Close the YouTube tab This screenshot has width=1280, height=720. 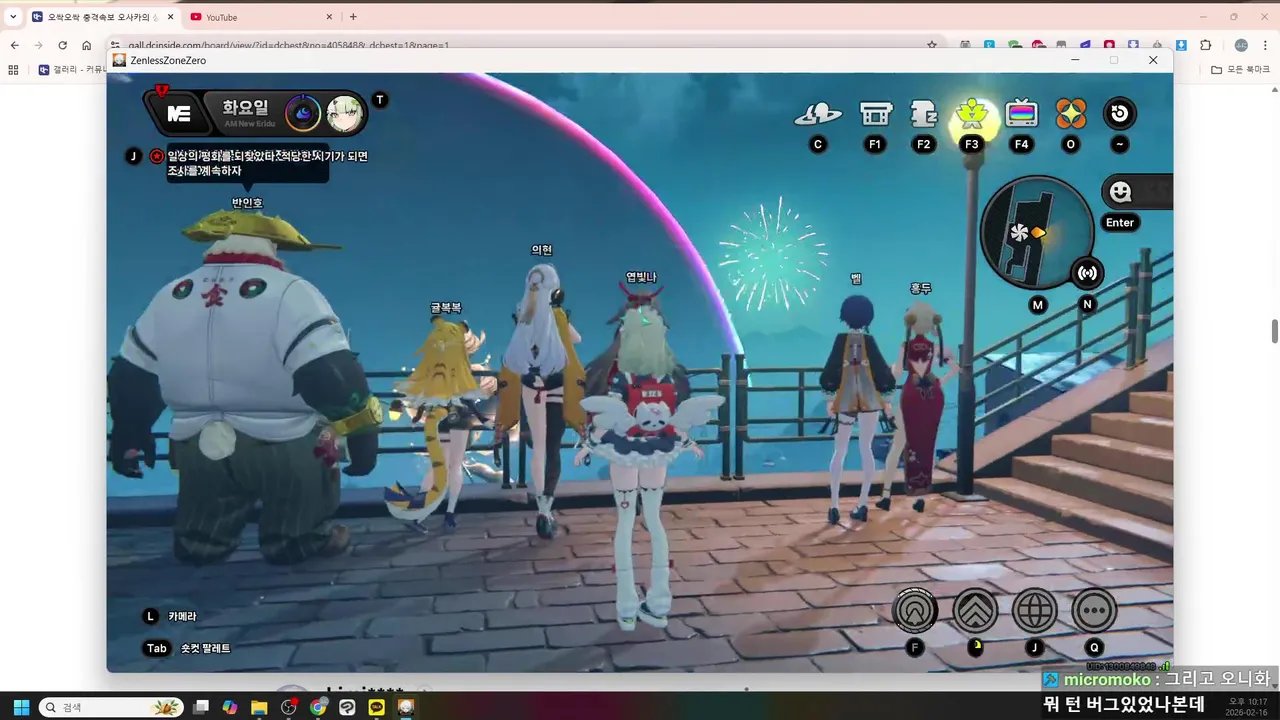(329, 17)
